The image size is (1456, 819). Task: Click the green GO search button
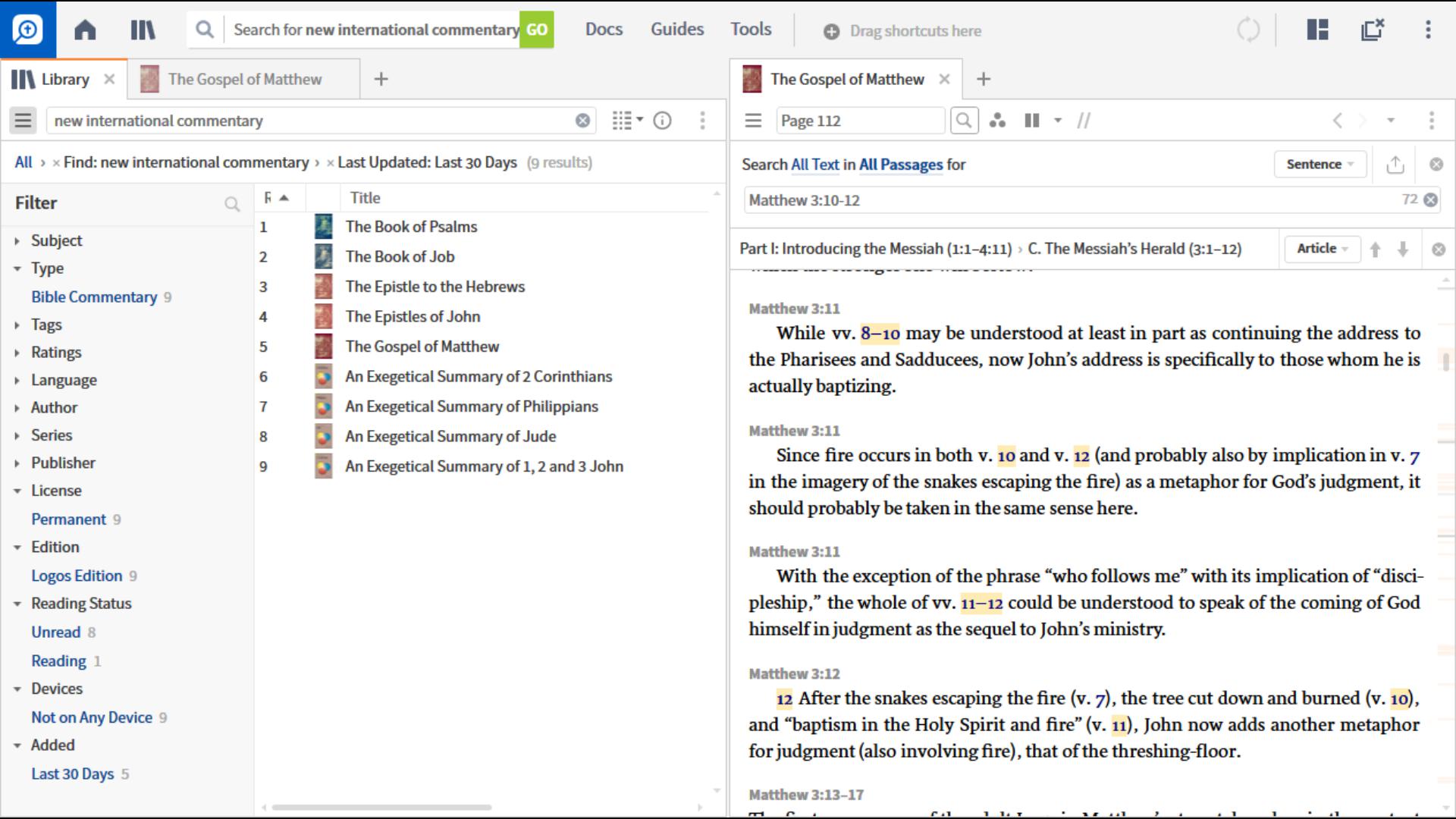(536, 30)
